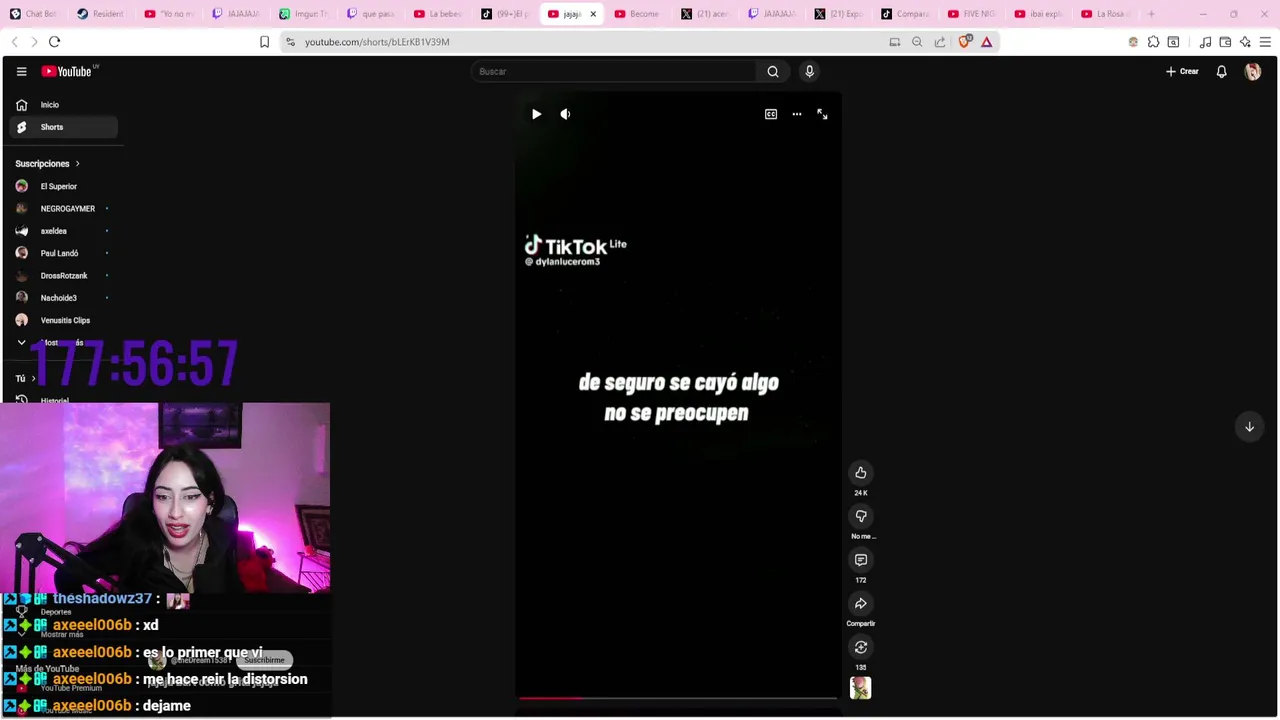Open DrossRotzank channel subscription
The image size is (1280, 720).
pos(64,276)
